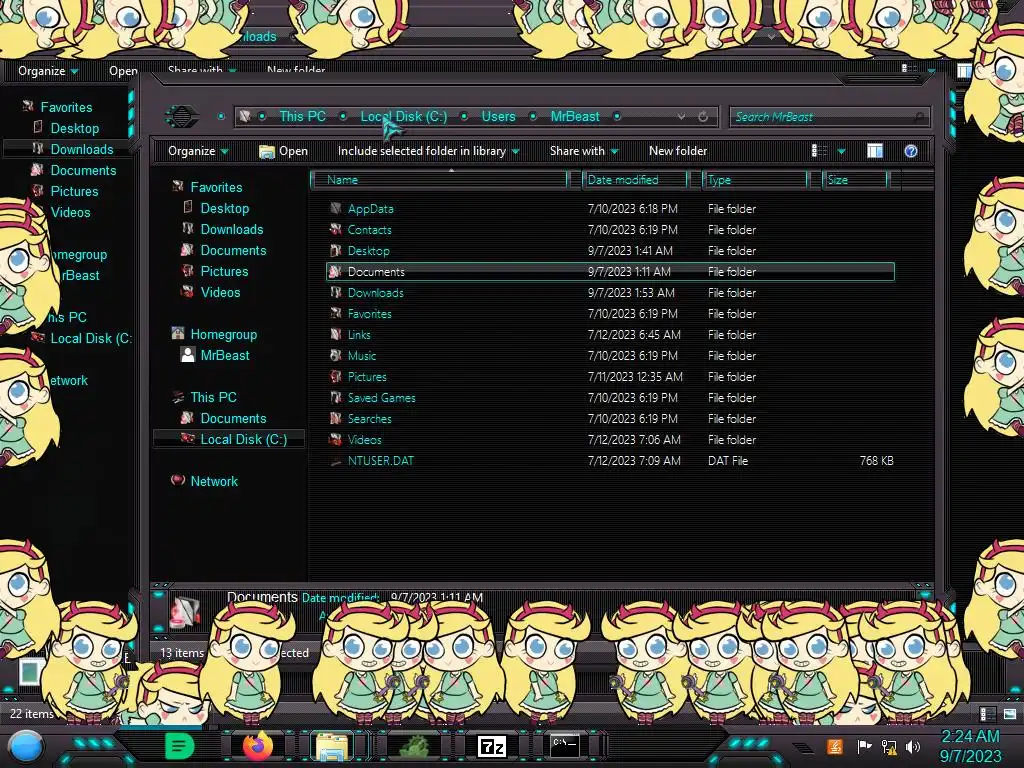The height and width of the screenshot is (768, 1024).
Task: Change view using the view icon in front window
Action: 819,152
